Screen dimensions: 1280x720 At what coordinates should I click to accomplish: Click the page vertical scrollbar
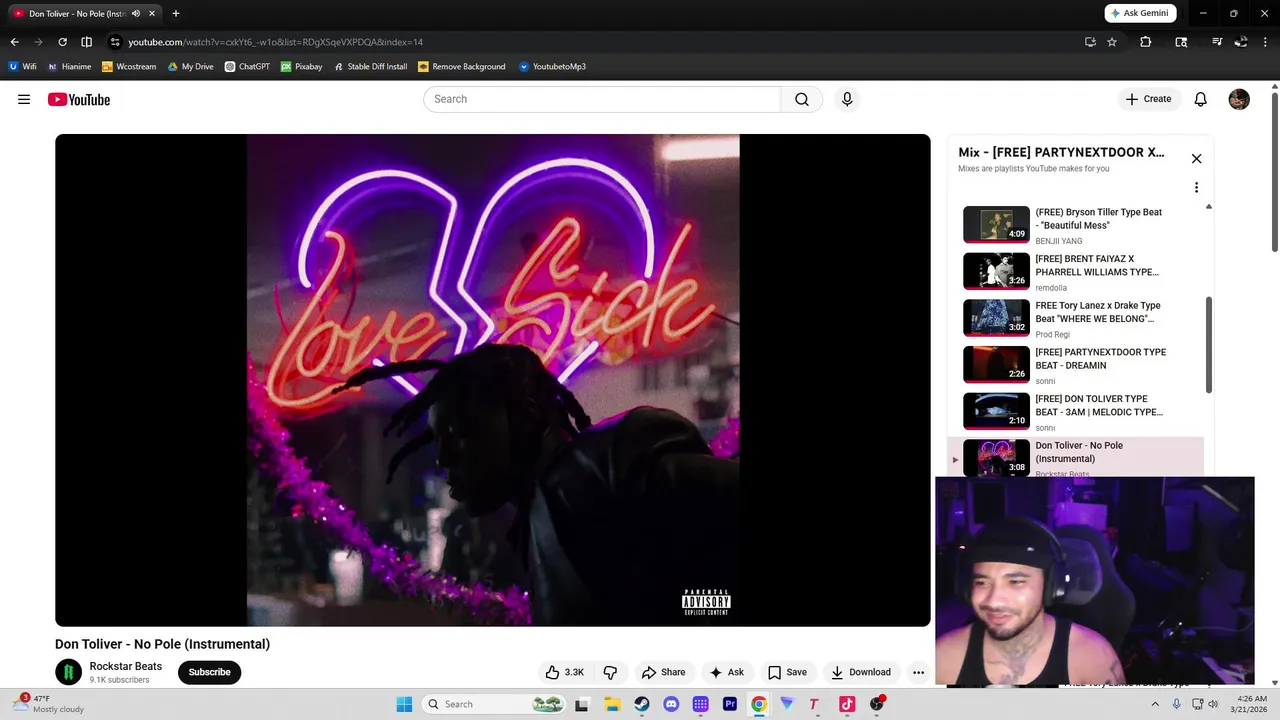(x=1274, y=170)
